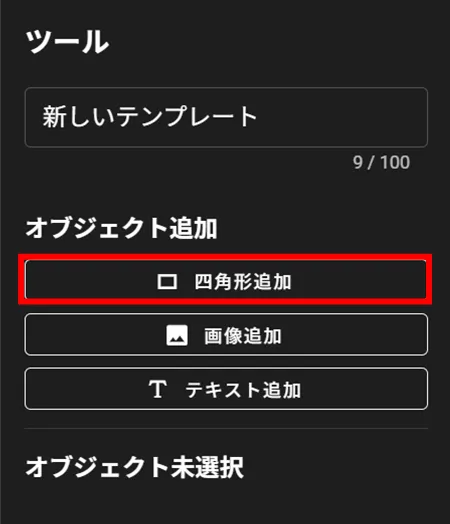Click the 9 / 100 character counter
This screenshot has height=524, width=450.
click(x=381, y=163)
